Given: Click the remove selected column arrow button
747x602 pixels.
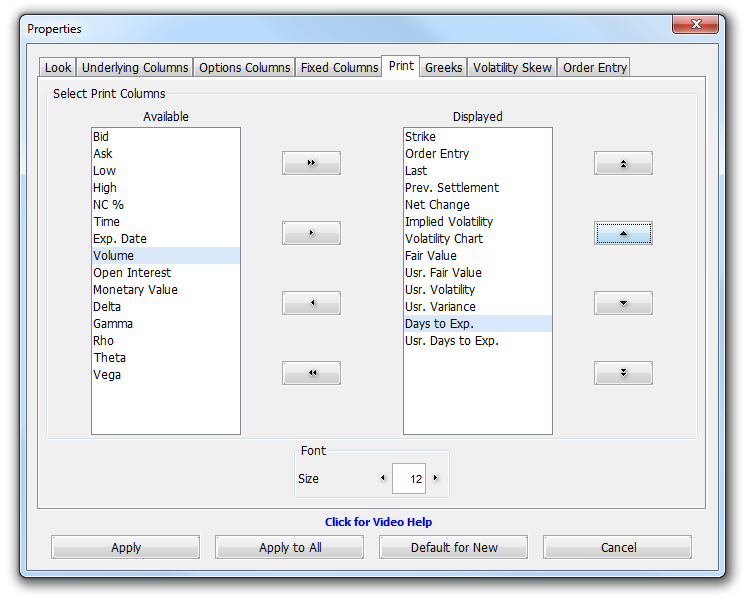Looking at the screenshot, I should tap(311, 303).
